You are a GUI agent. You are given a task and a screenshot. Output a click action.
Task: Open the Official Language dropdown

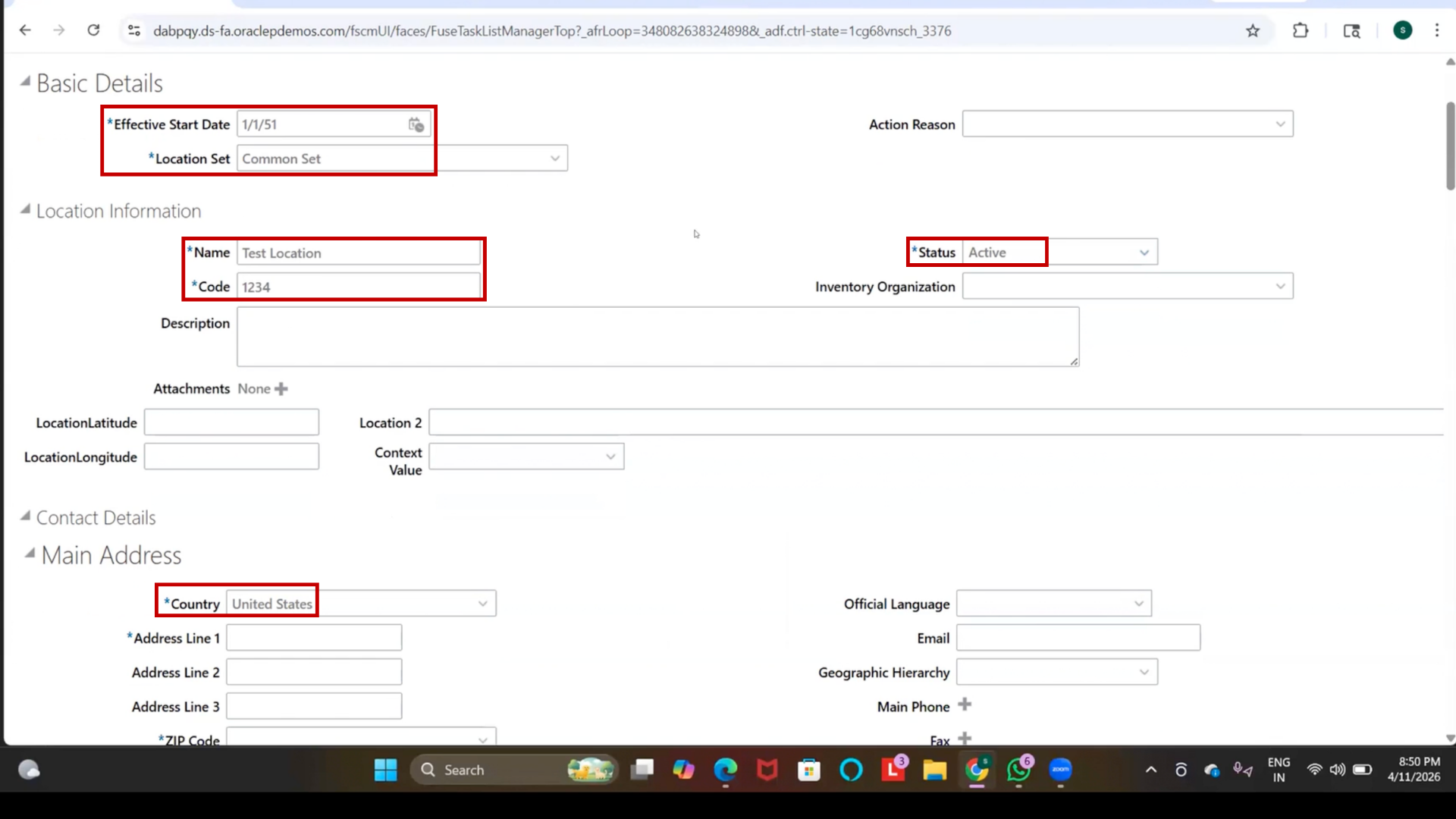pyautogui.click(x=1138, y=604)
